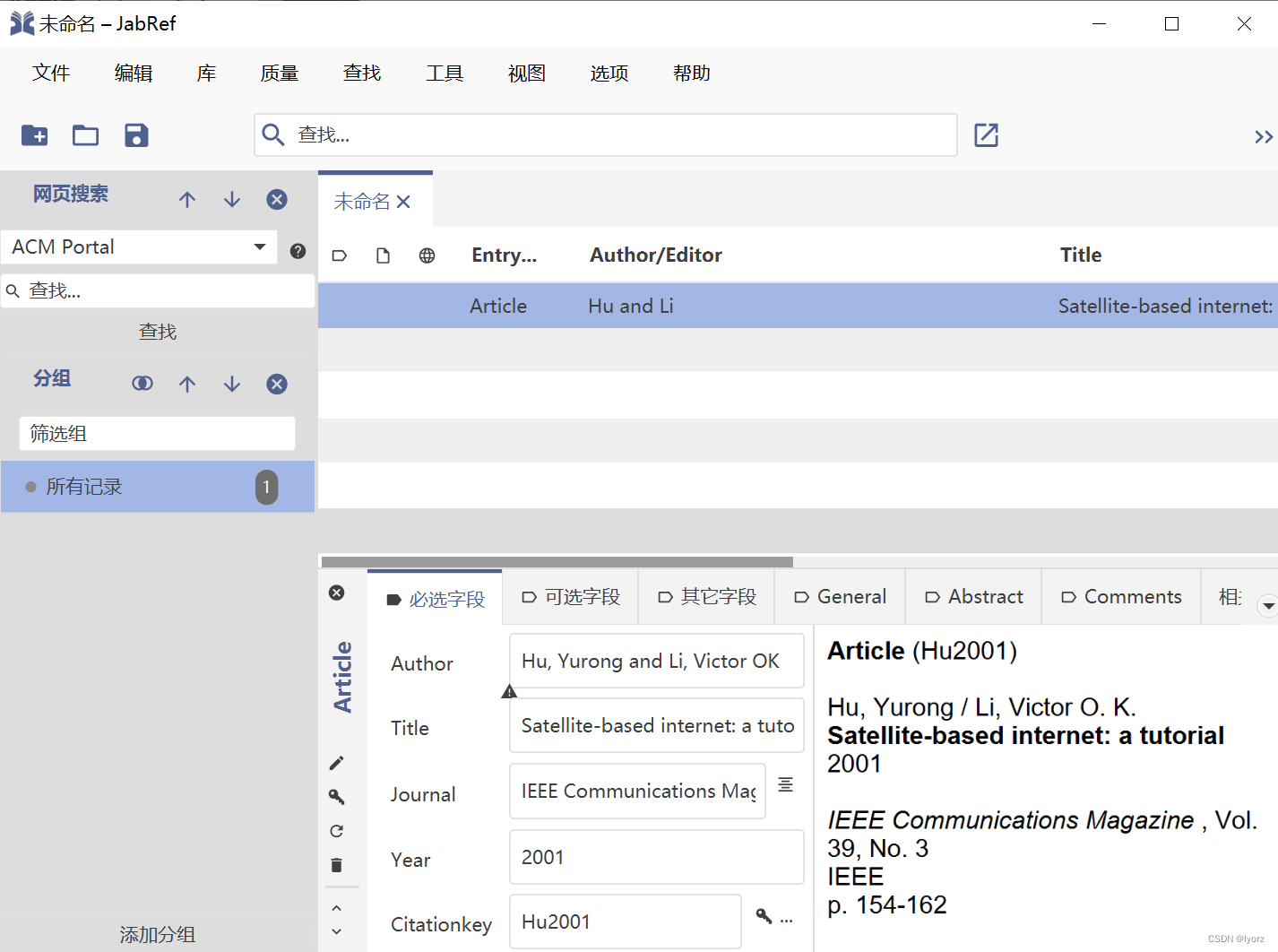Select the 所有记录 group
The height and width of the screenshot is (952, 1278).
pos(158,487)
